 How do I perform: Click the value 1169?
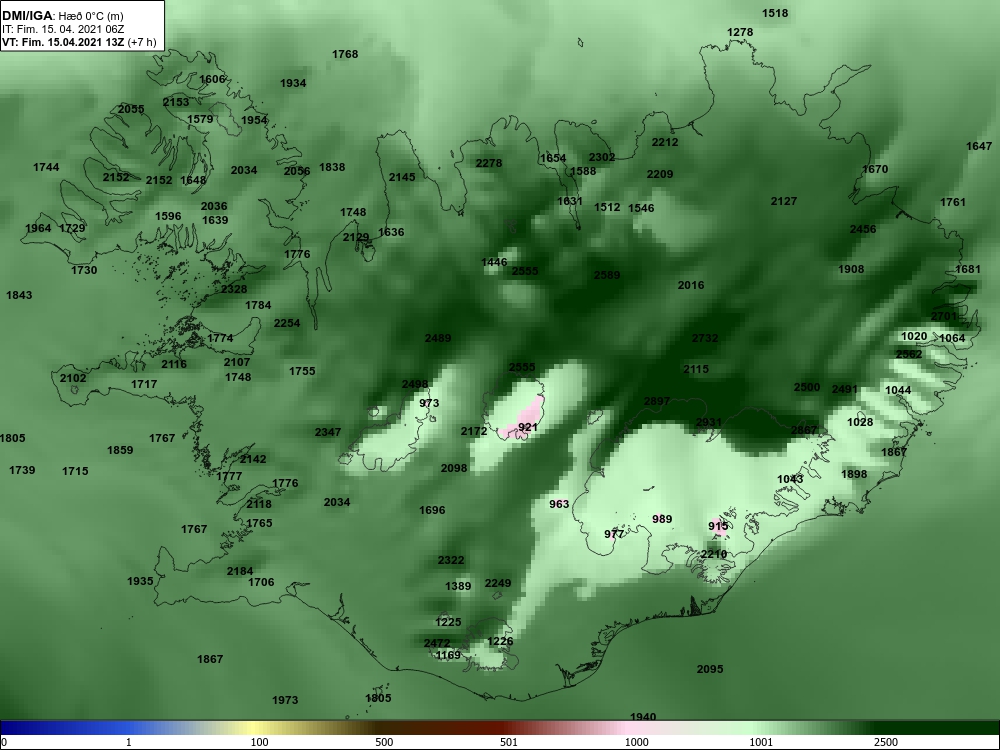[x=448, y=656]
